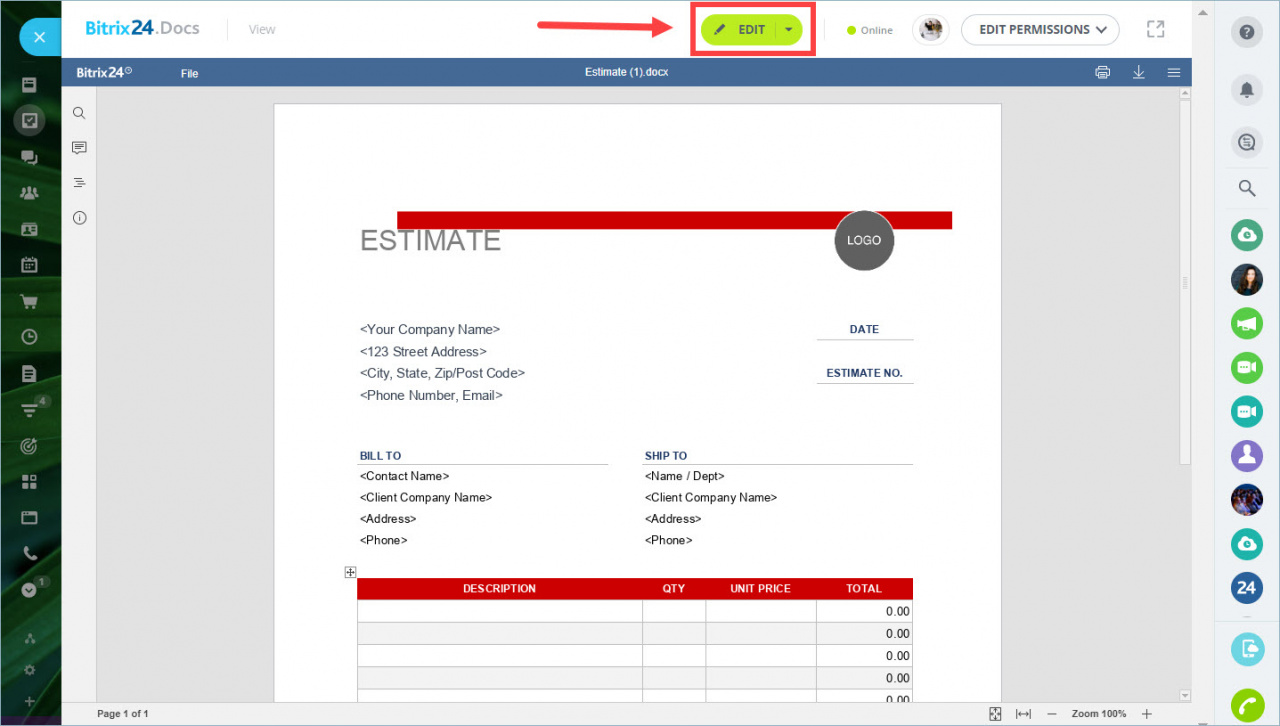Click the vertical scrollbar up arrow

coord(1185,93)
